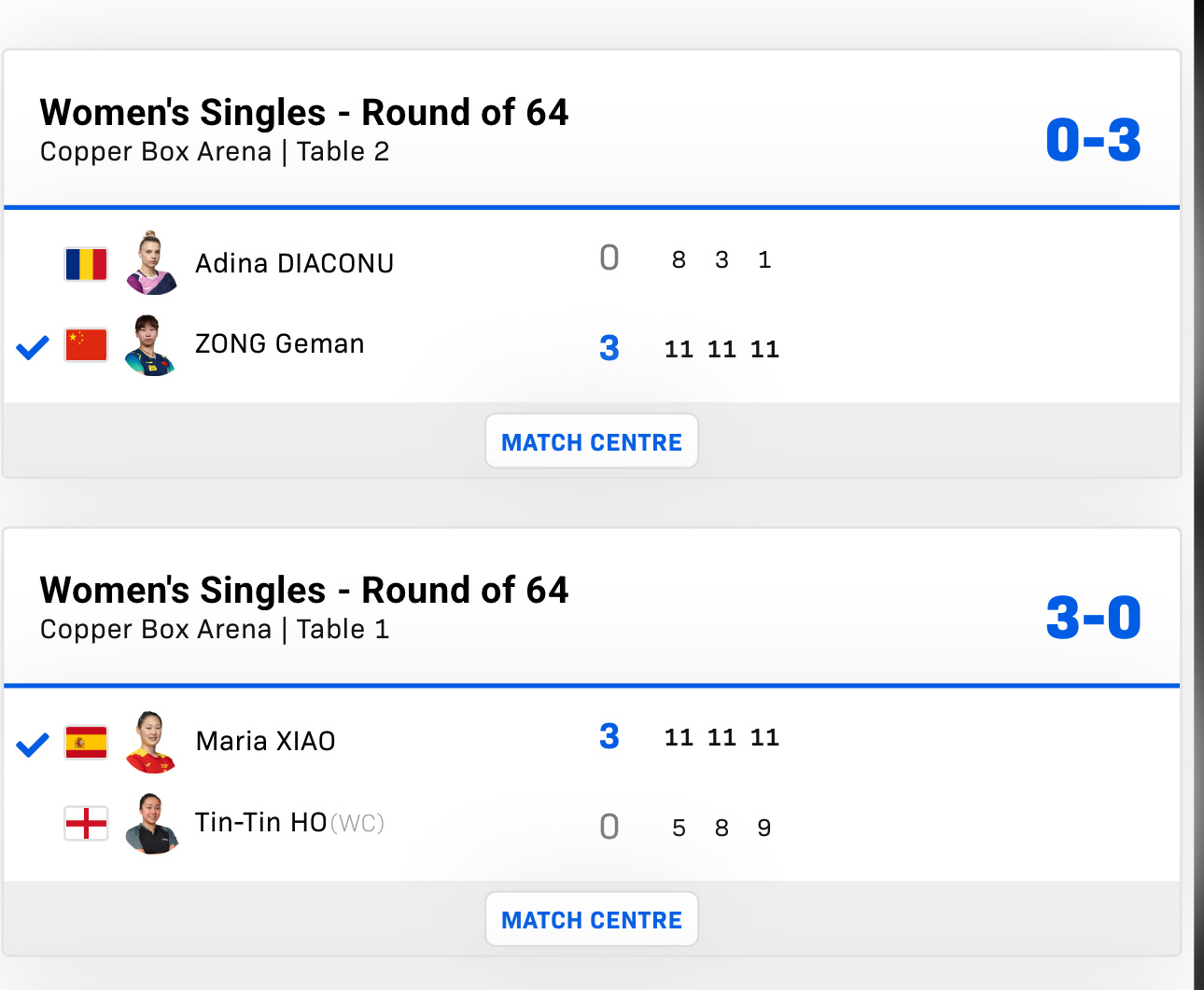
Task: Open Tin-Tin HO's player photo
Action: pyautogui.click(x=150, y=823)
